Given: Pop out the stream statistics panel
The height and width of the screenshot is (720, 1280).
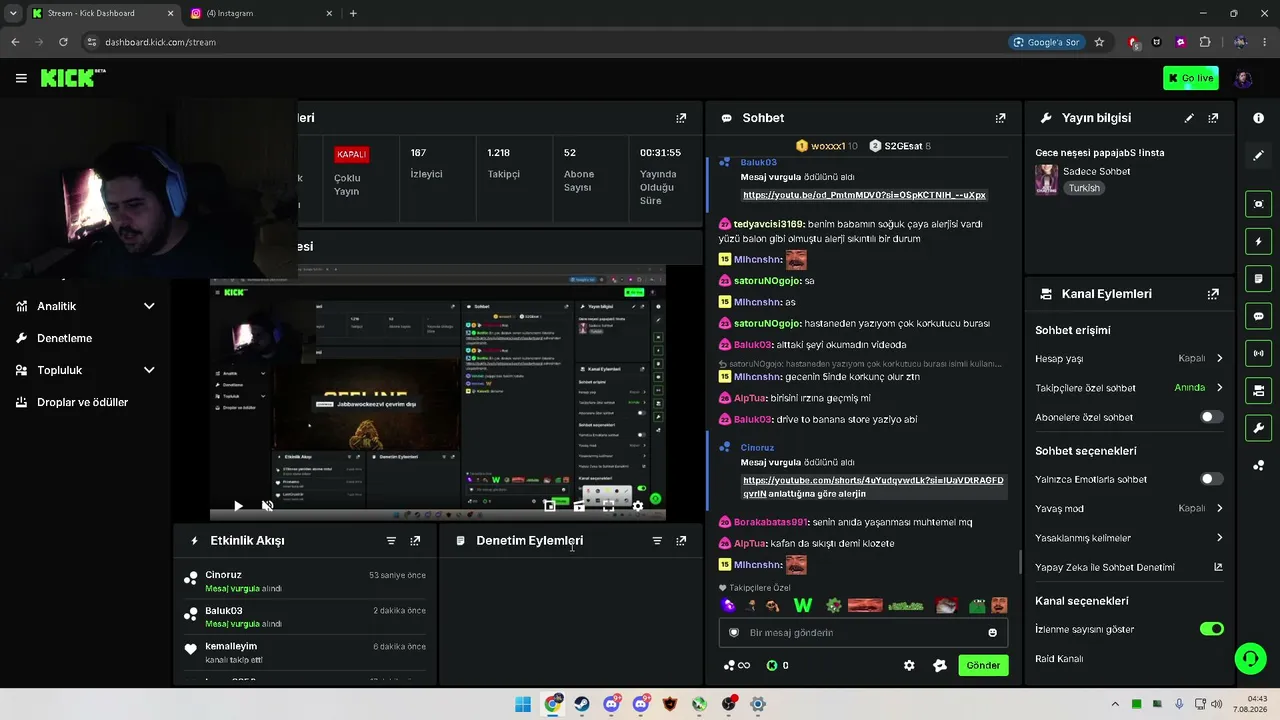Looking at the screenshot, I should pos(681,118).
